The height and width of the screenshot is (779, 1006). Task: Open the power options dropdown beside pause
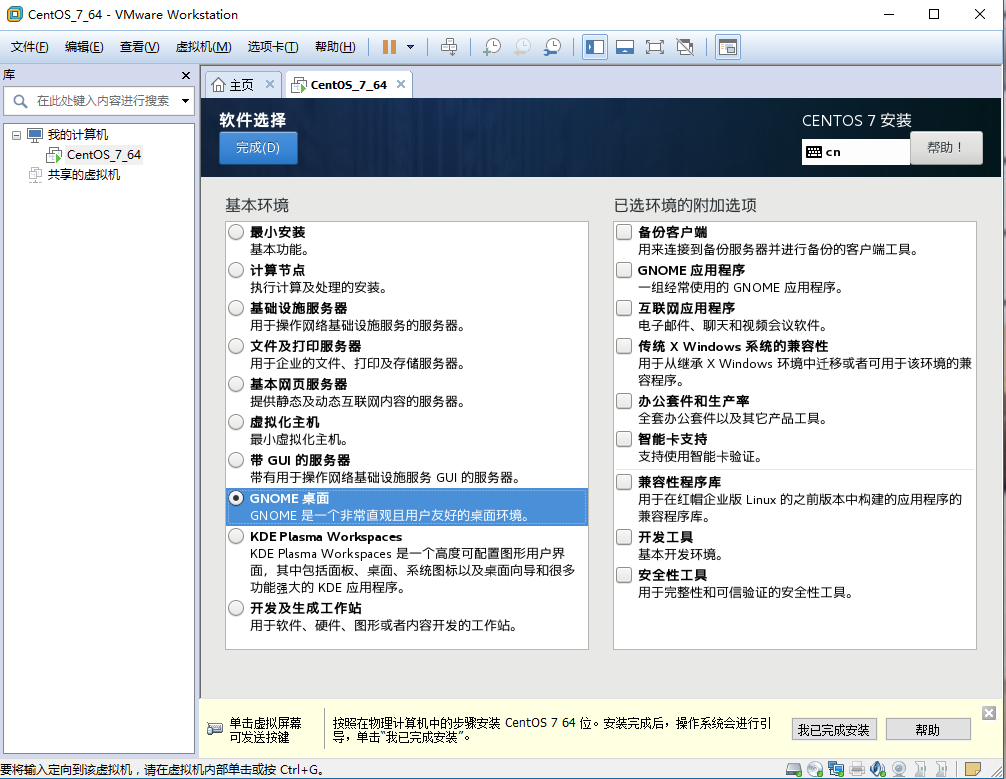pyautogui.click(x=411, y=47)
